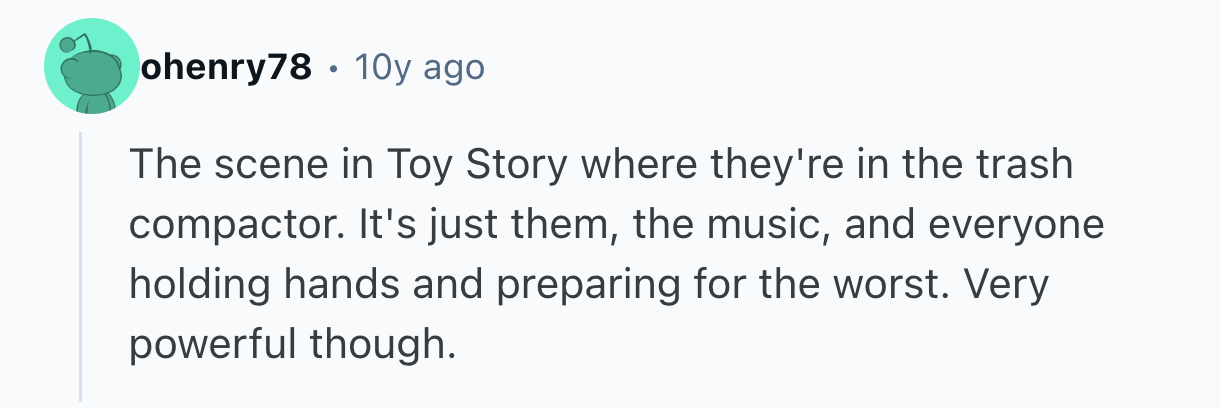Click the dot separator before the timestamp
The image size is (1220, 408).
coord(331,69)
